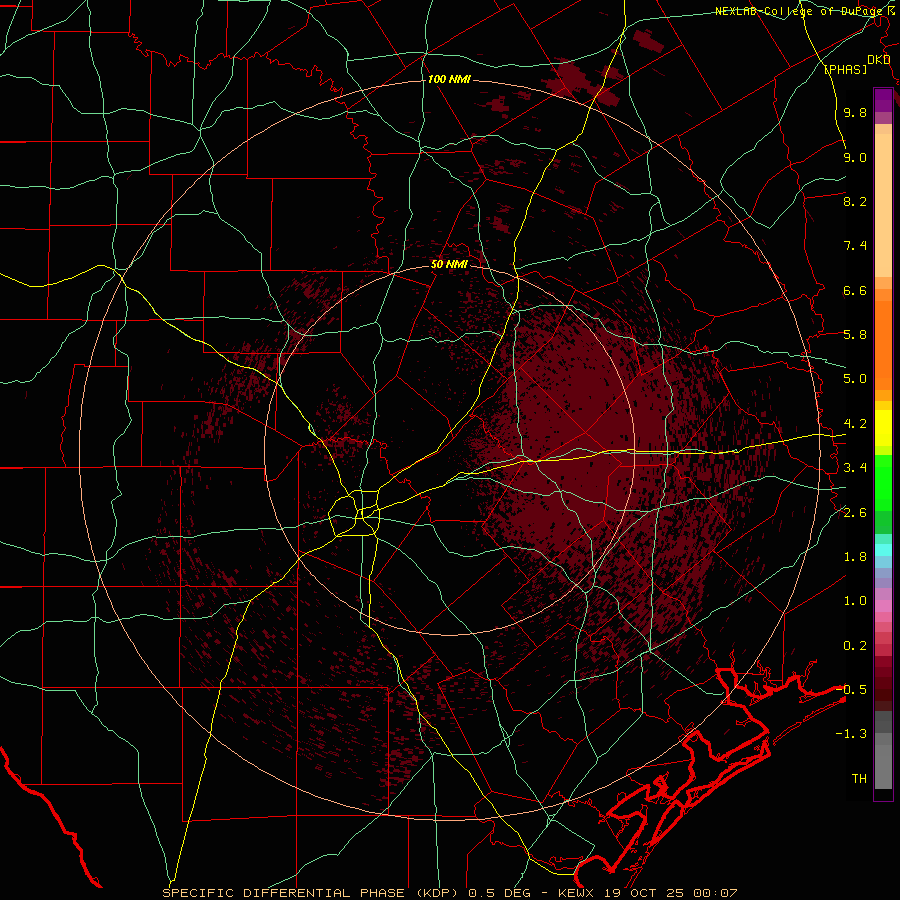
Task: Click the '50 NMI' range ring label
Action: pyautogui.click(x=449, y=265)
